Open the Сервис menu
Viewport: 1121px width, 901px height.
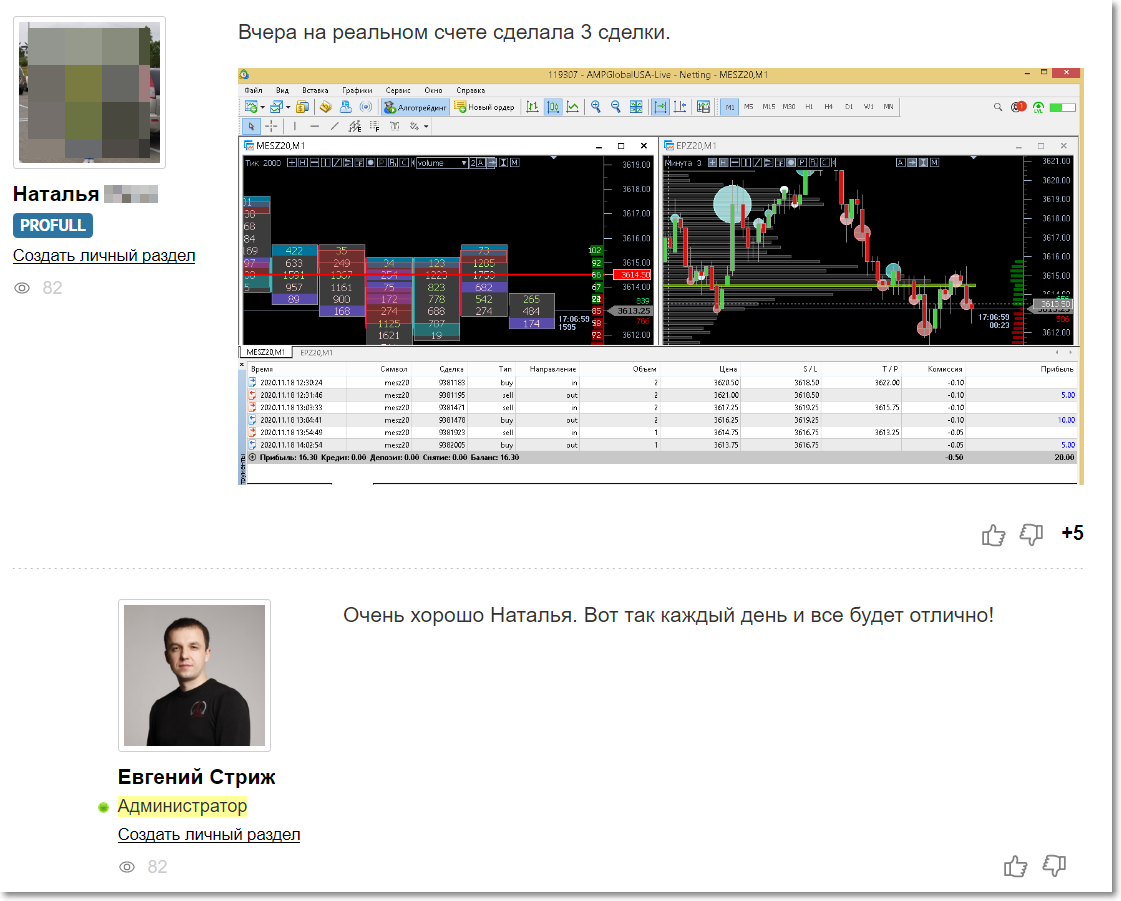[x=397, y=90]
